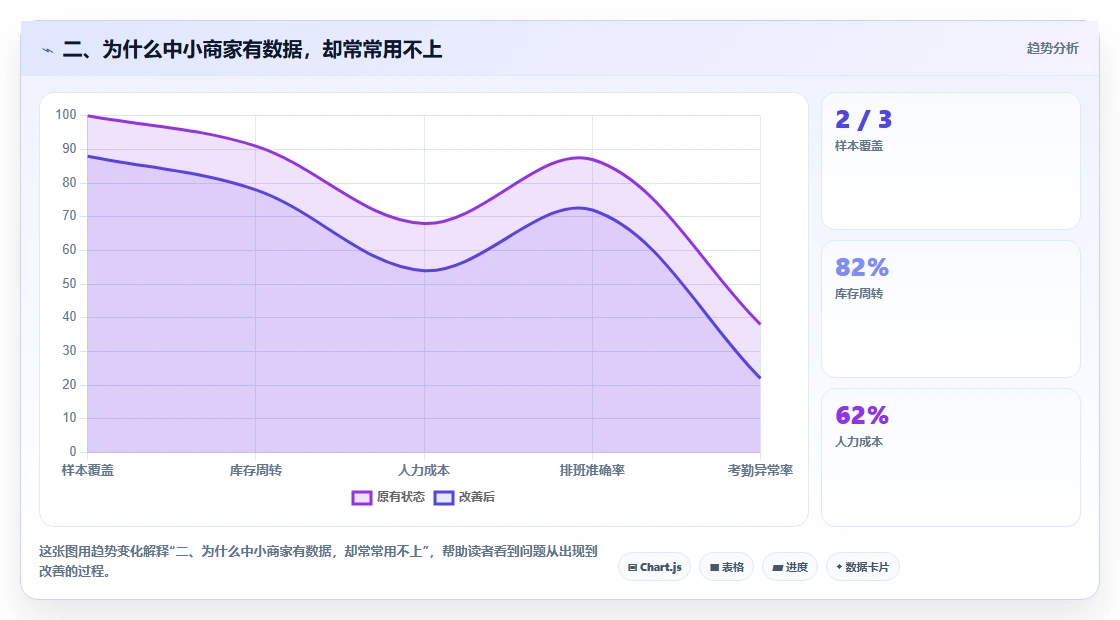Click the 进度 tag icon
1120x620 pixels.
pyautogui.click(x=778, y=568)
